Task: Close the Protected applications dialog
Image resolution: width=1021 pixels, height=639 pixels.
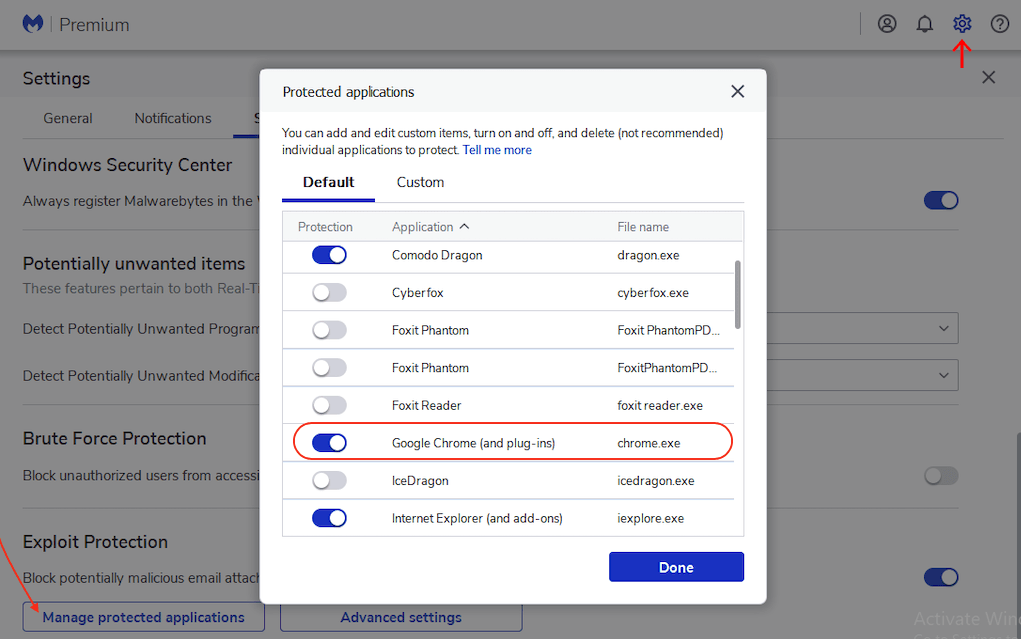Action: coord(737,91)
